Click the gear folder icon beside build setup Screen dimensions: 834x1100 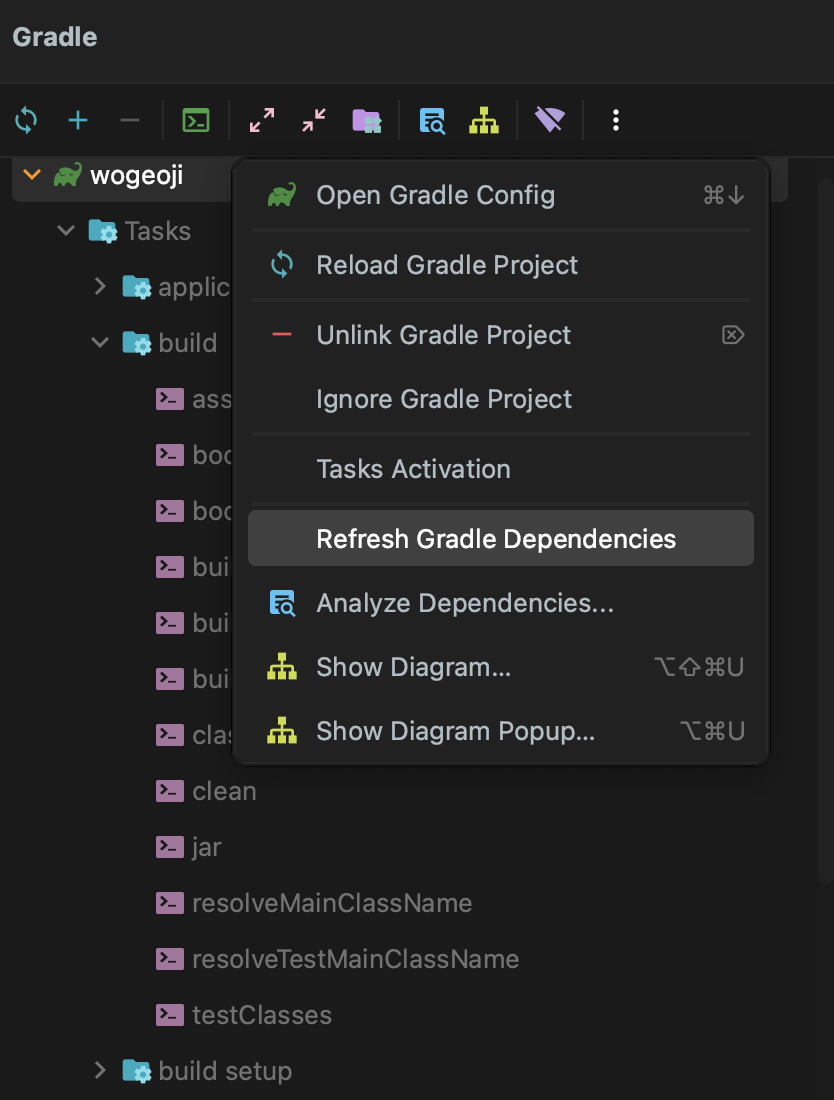coord(137,1071)
